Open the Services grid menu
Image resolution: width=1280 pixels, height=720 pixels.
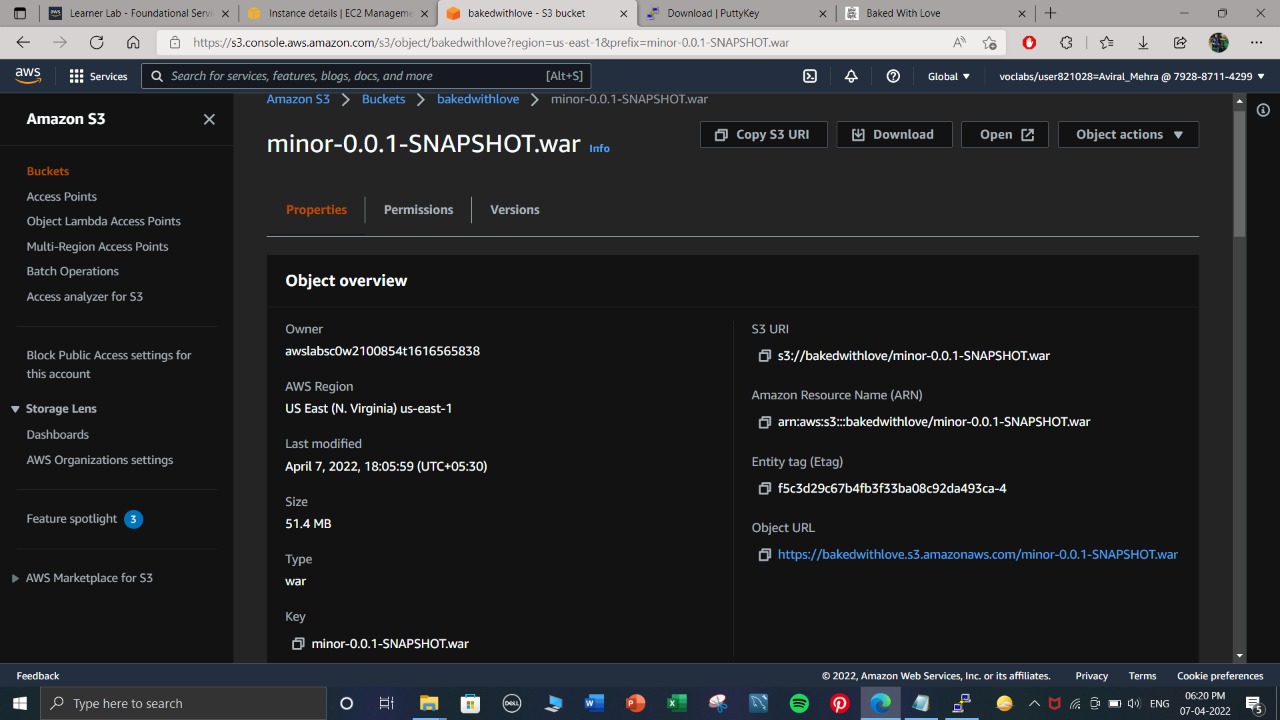[x=98, y=76]
